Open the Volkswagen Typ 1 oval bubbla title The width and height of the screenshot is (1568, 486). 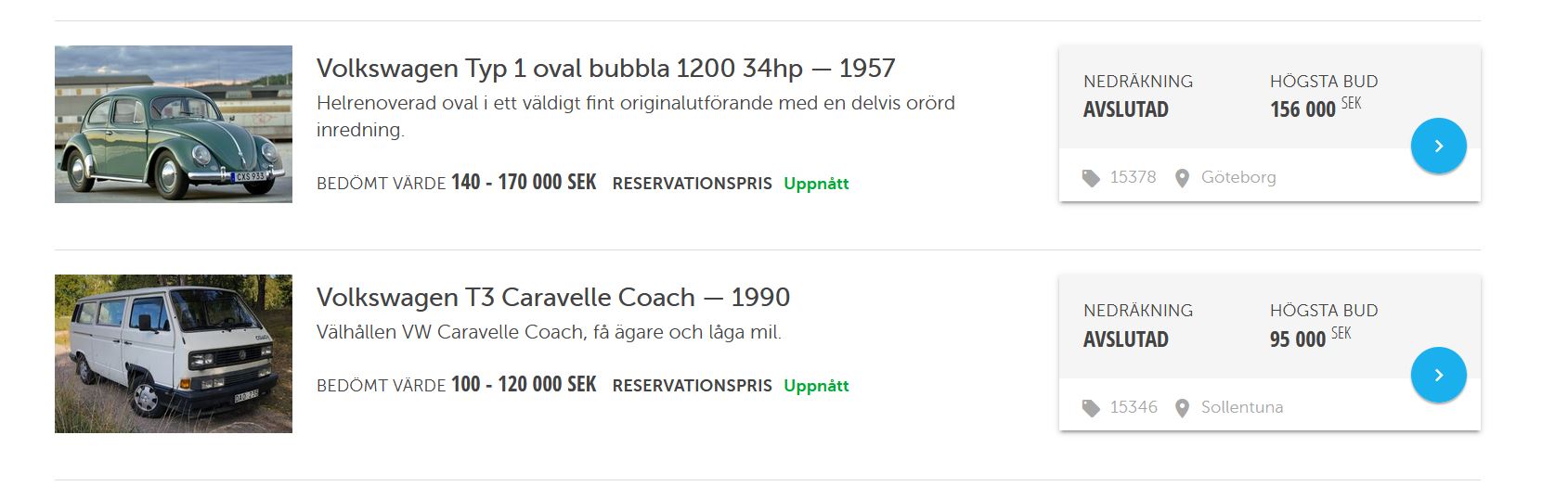(x=605, y=69)
